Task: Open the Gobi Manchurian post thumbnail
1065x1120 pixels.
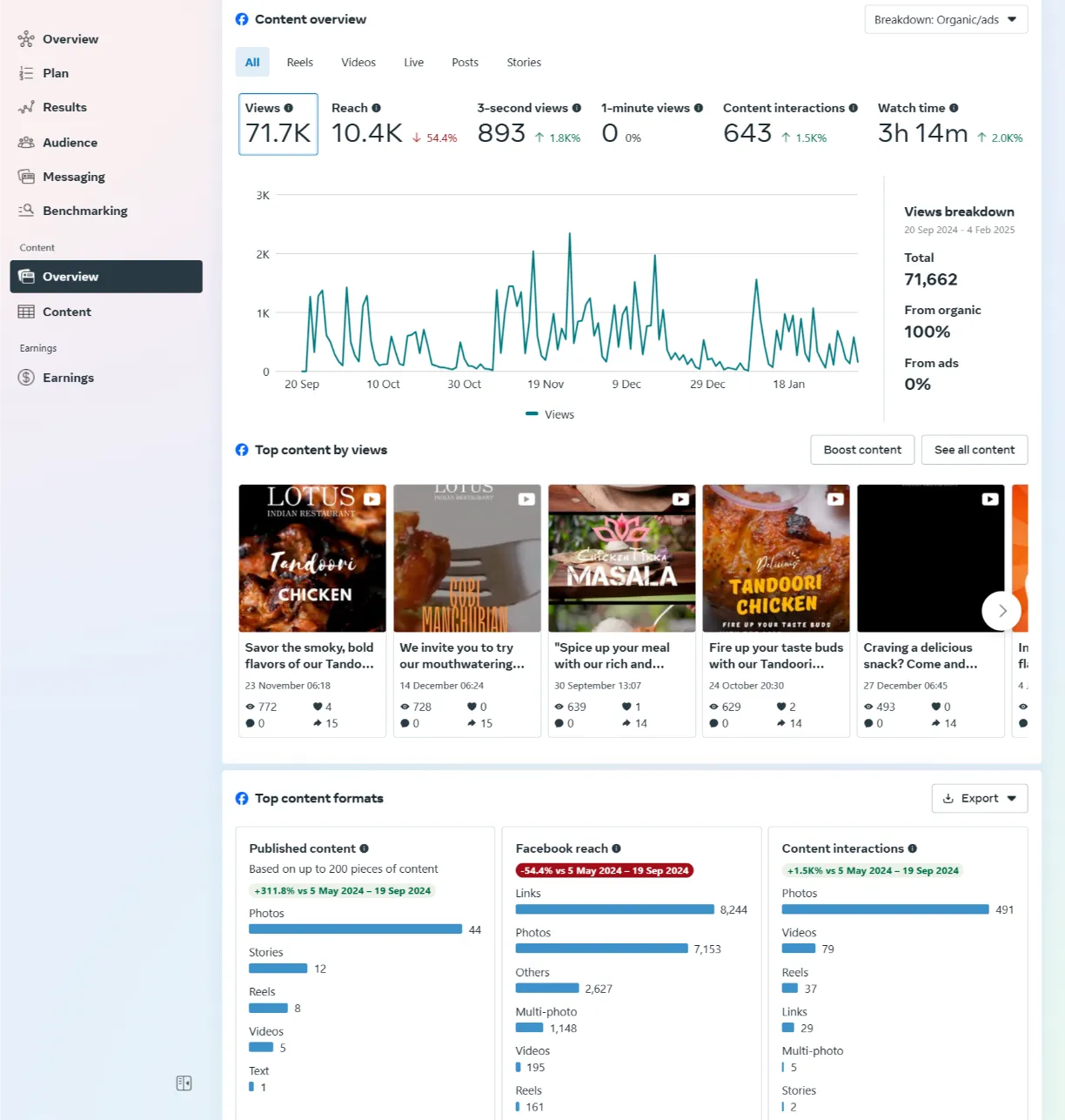Action: 467,558
